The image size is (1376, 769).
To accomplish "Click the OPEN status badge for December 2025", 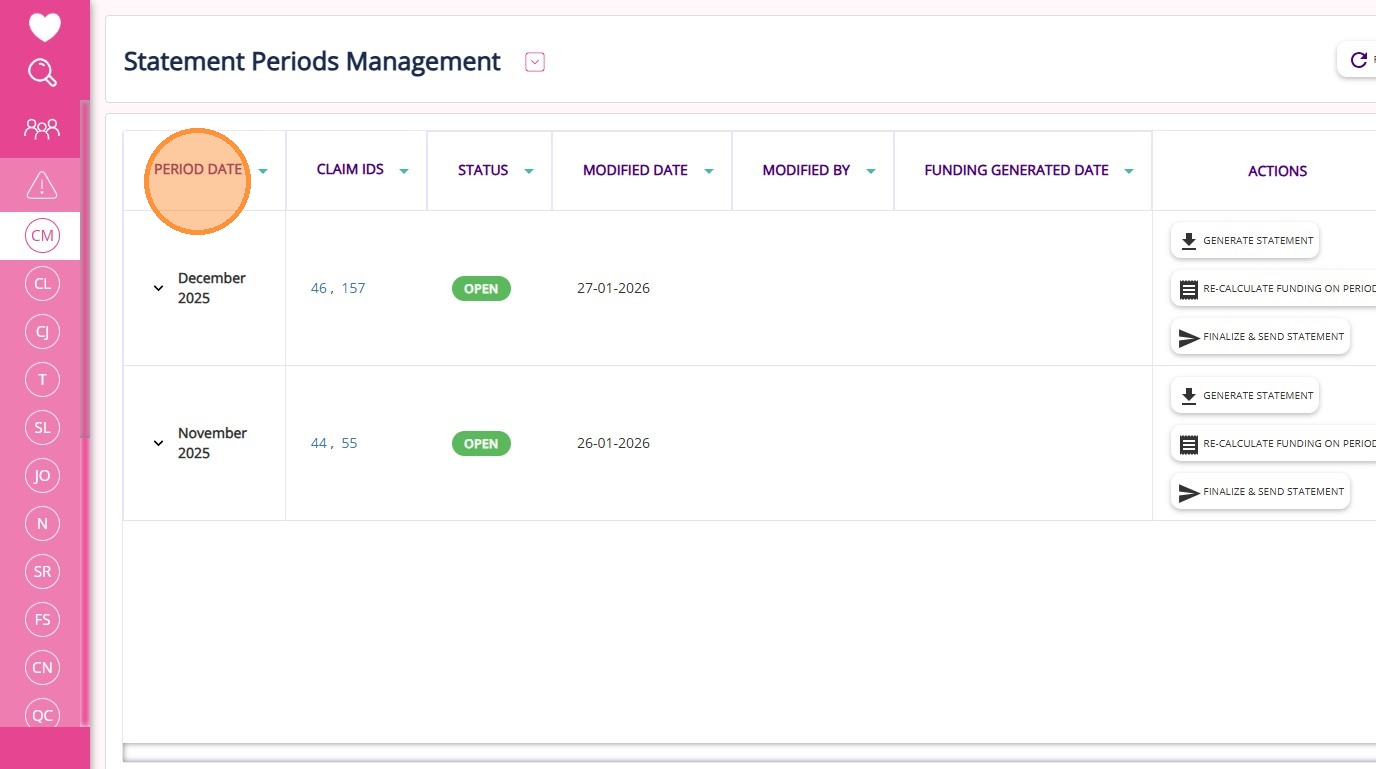I will [481, 288].
